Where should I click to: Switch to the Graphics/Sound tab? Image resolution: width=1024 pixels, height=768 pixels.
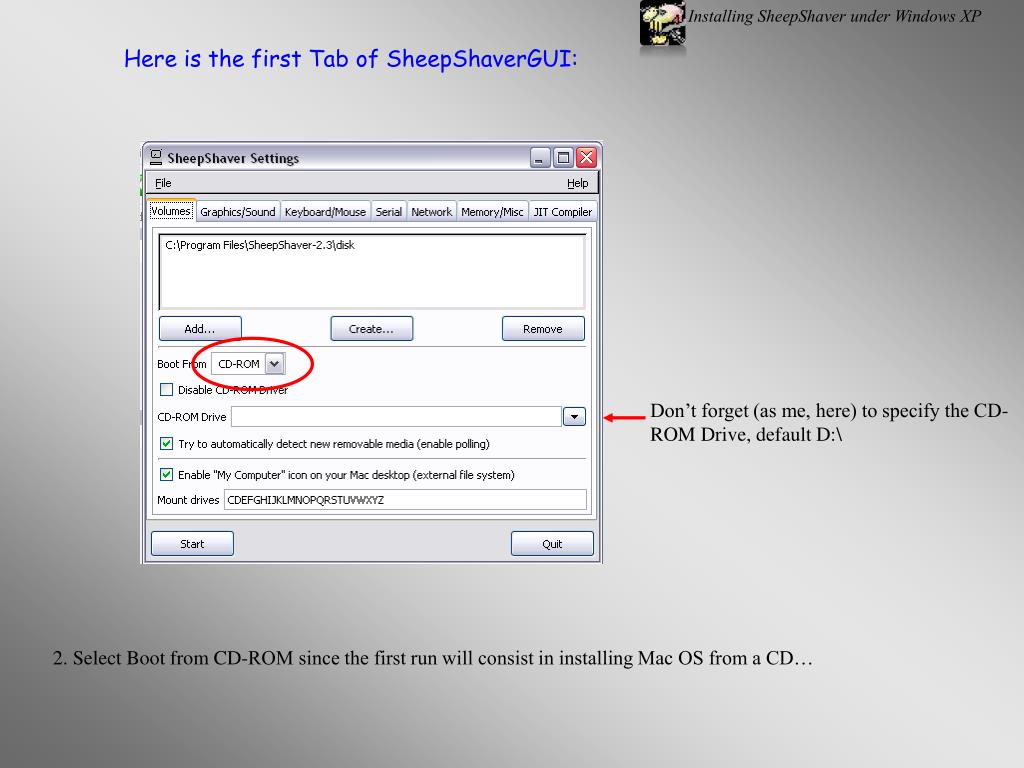(238, 212)
